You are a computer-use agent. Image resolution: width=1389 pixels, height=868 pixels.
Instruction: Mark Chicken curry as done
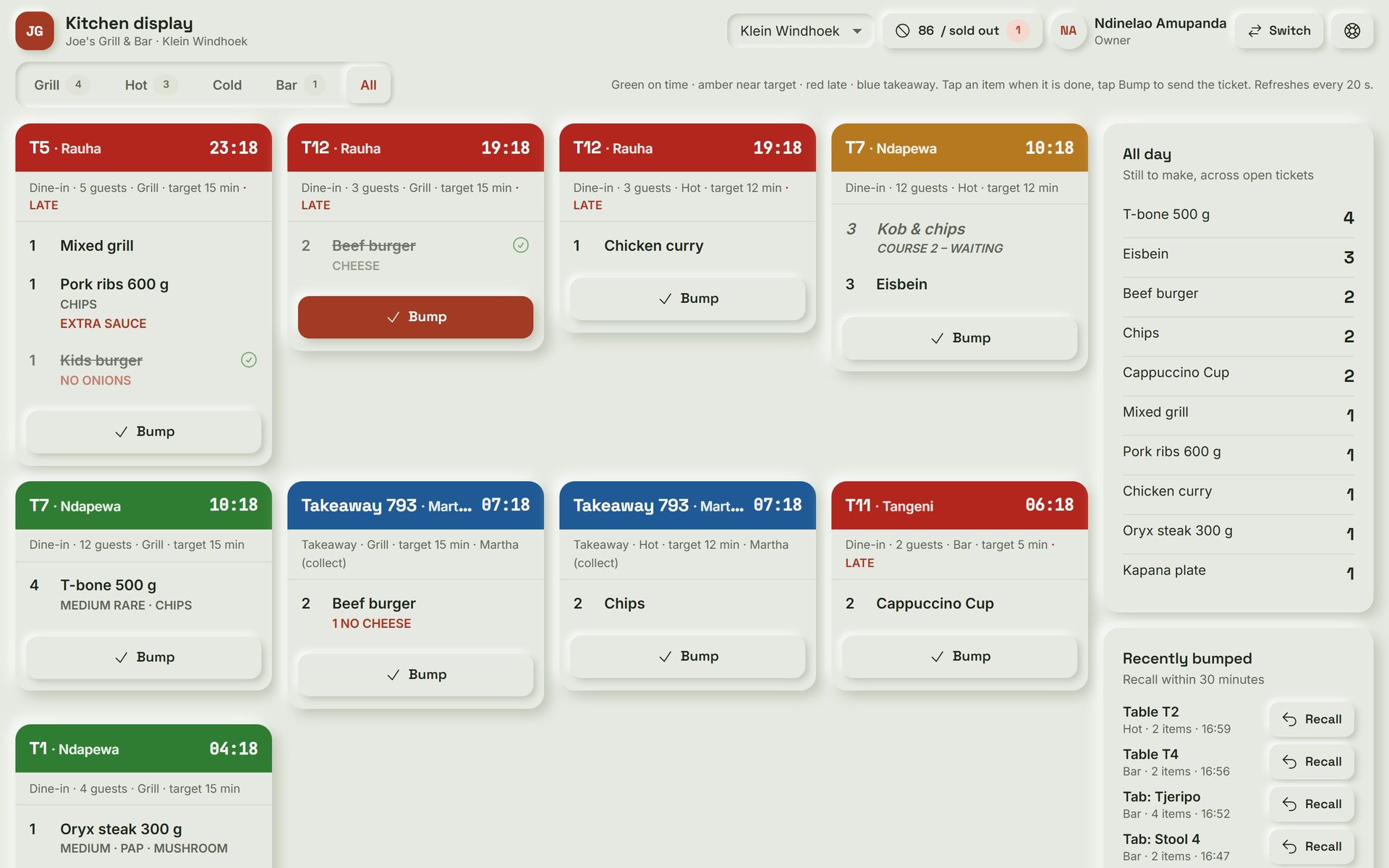click(687, 246)
